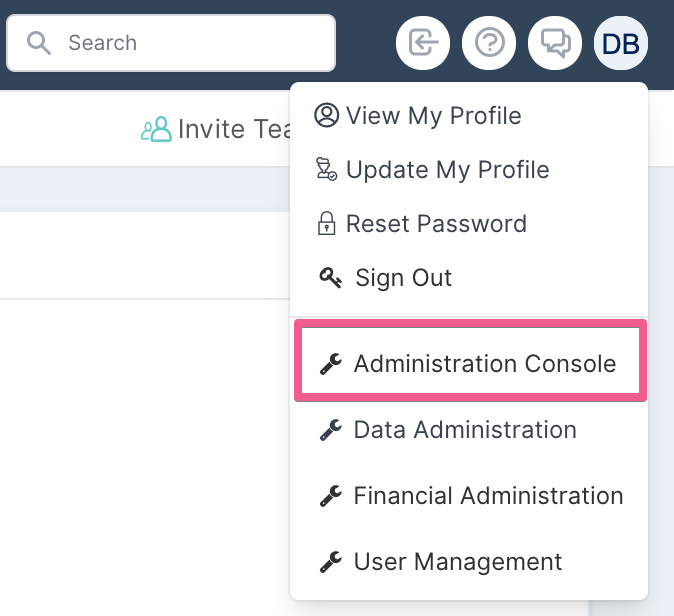This screenshot has width=674, height=616.
Task: Click the sign-in arrow icon in header
Action: (423, 43)
